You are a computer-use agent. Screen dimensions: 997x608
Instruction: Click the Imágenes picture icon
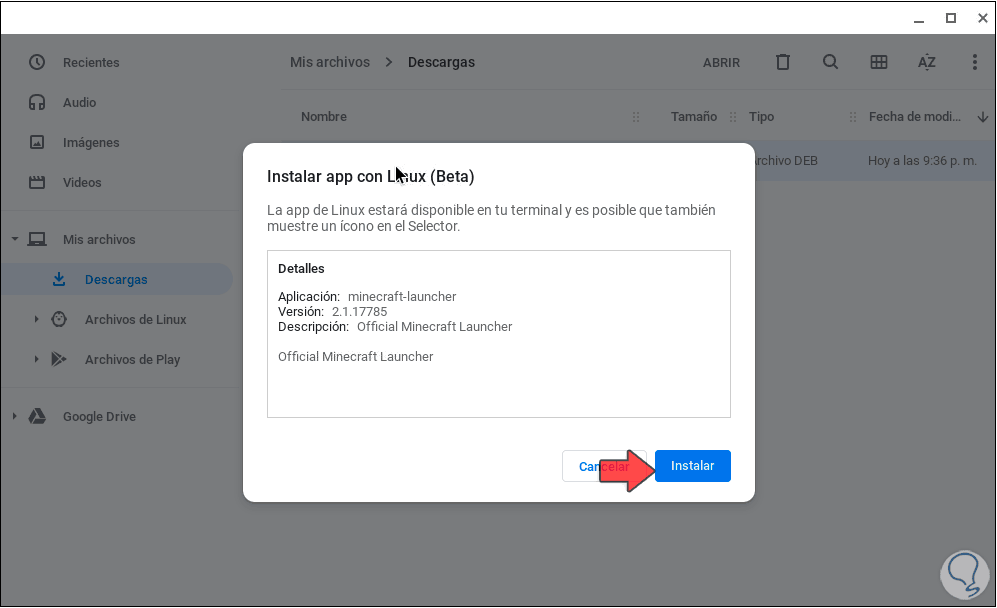[37, 142]
